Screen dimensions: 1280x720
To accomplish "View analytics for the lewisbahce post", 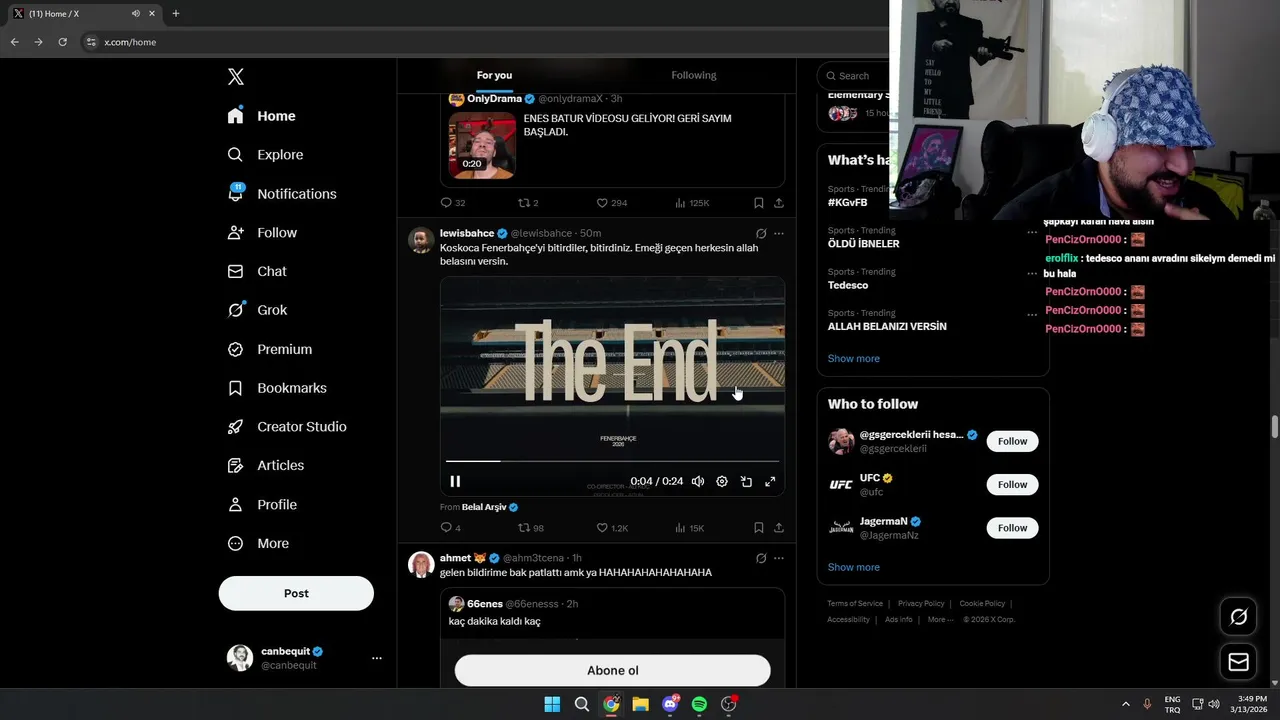I will 689,528.
